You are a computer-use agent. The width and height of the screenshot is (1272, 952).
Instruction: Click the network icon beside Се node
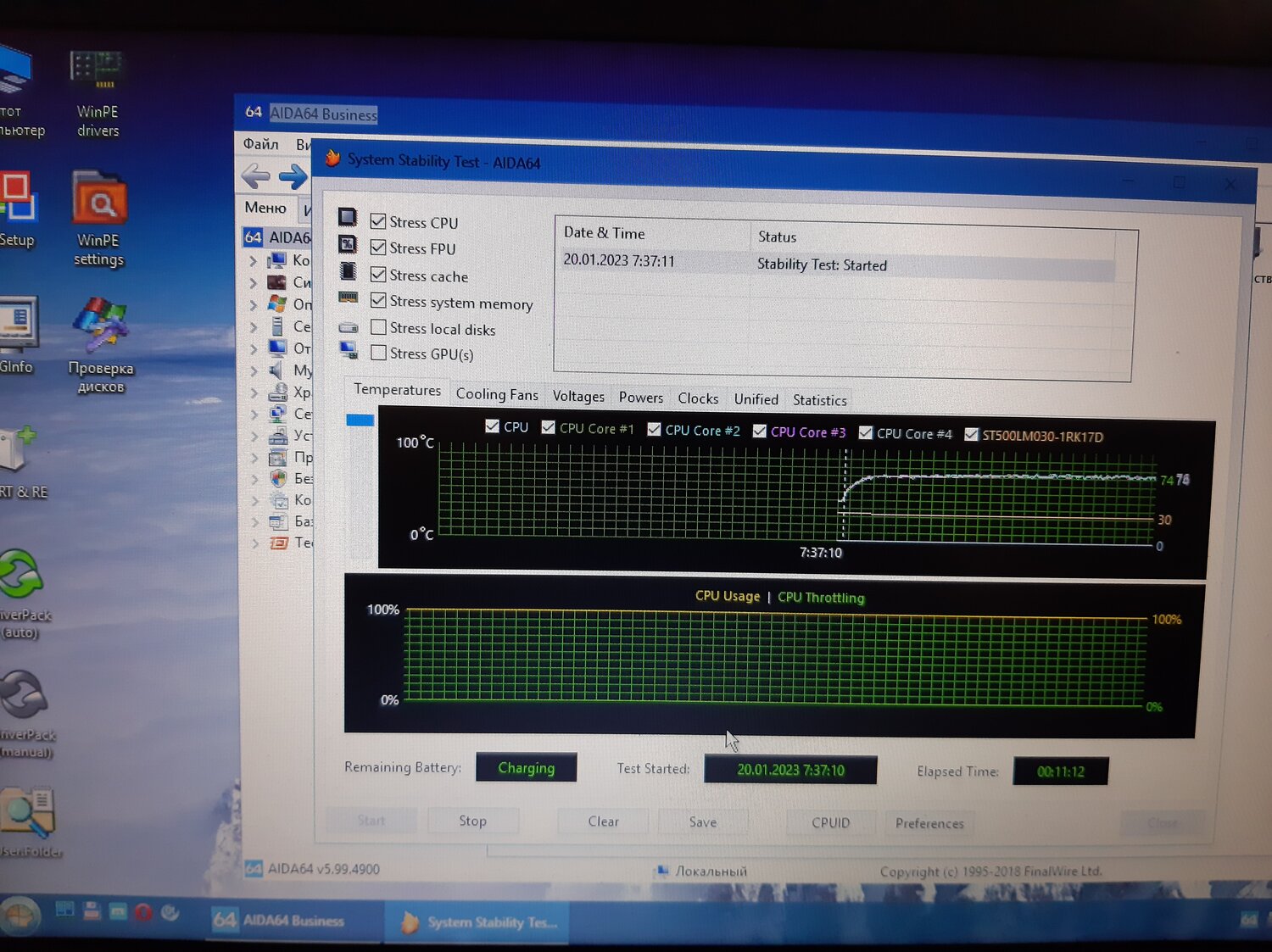click(x=277, y=414)
